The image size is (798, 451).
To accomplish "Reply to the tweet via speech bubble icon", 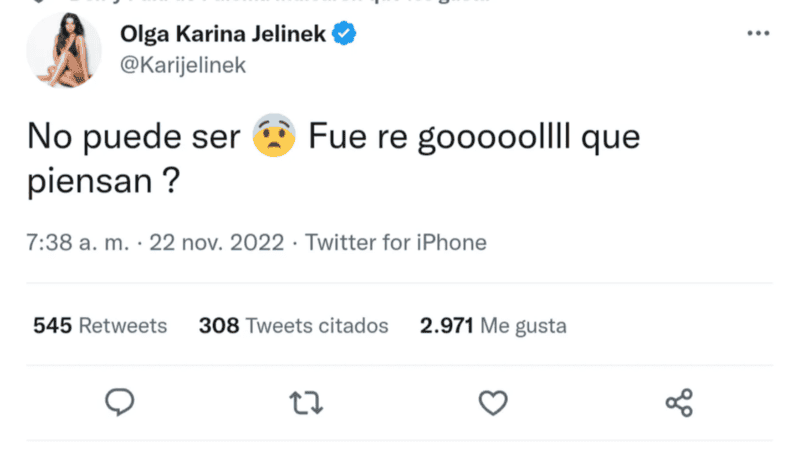I will pyautogui.click(x=120, y=402).
